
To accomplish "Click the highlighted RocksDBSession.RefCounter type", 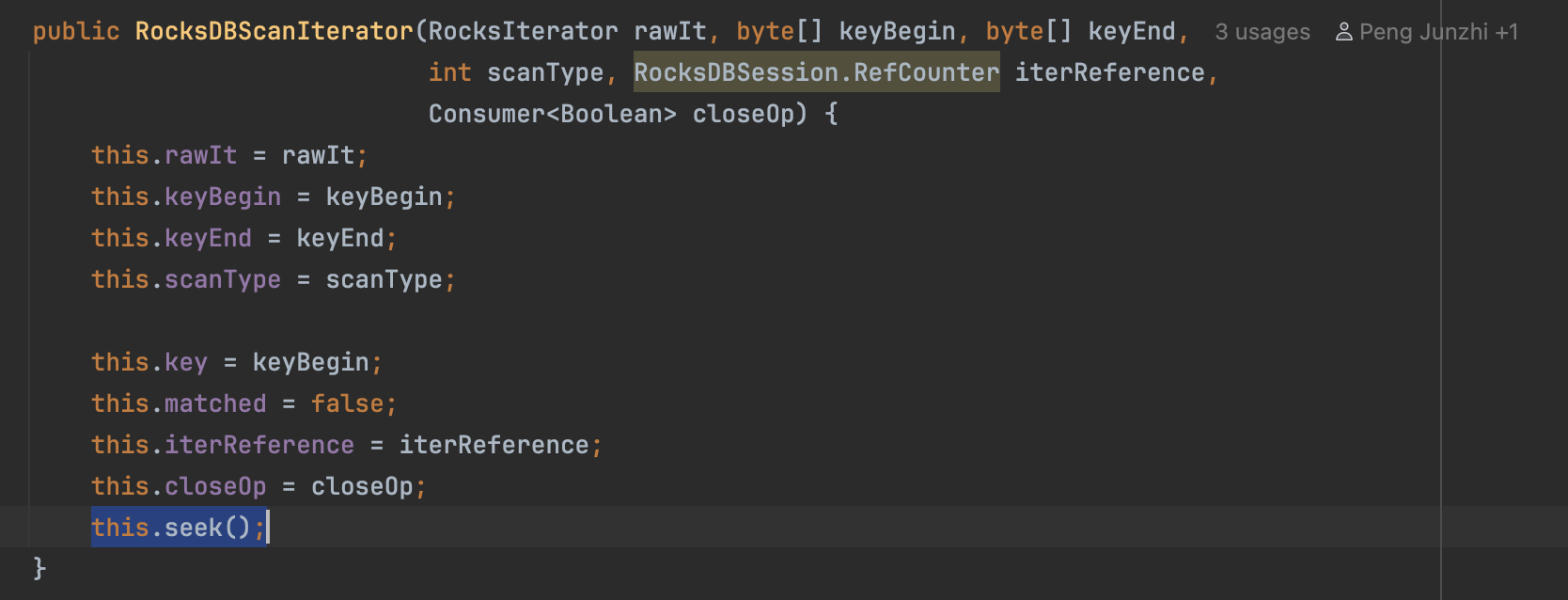I will pos(816,72).
